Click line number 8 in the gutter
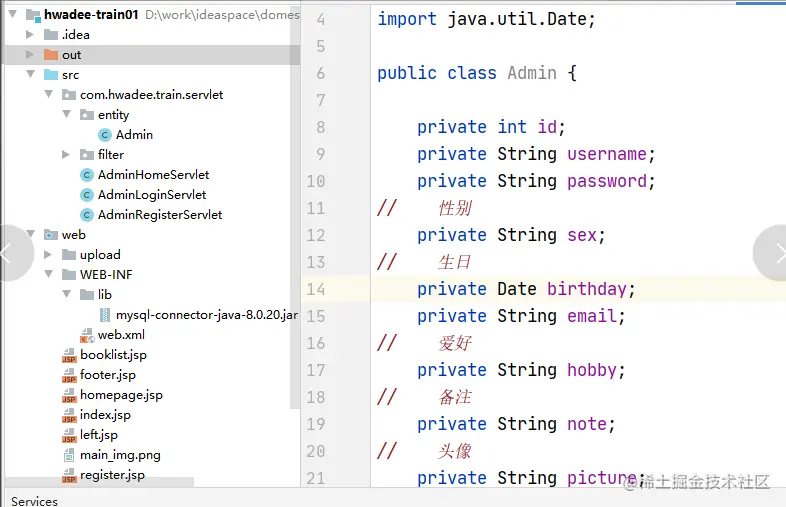The width and height of the screenshot is (786, 507). point(321,127)
